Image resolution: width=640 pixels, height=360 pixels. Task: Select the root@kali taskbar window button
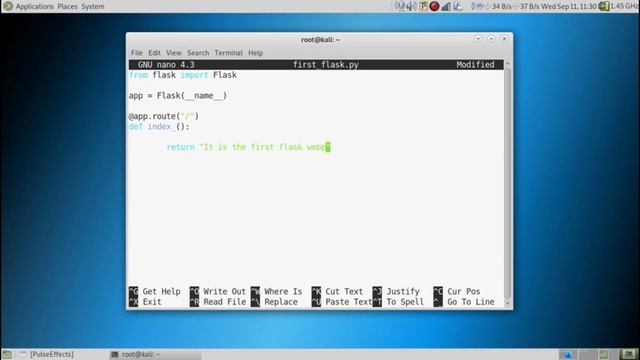[155, 354]
